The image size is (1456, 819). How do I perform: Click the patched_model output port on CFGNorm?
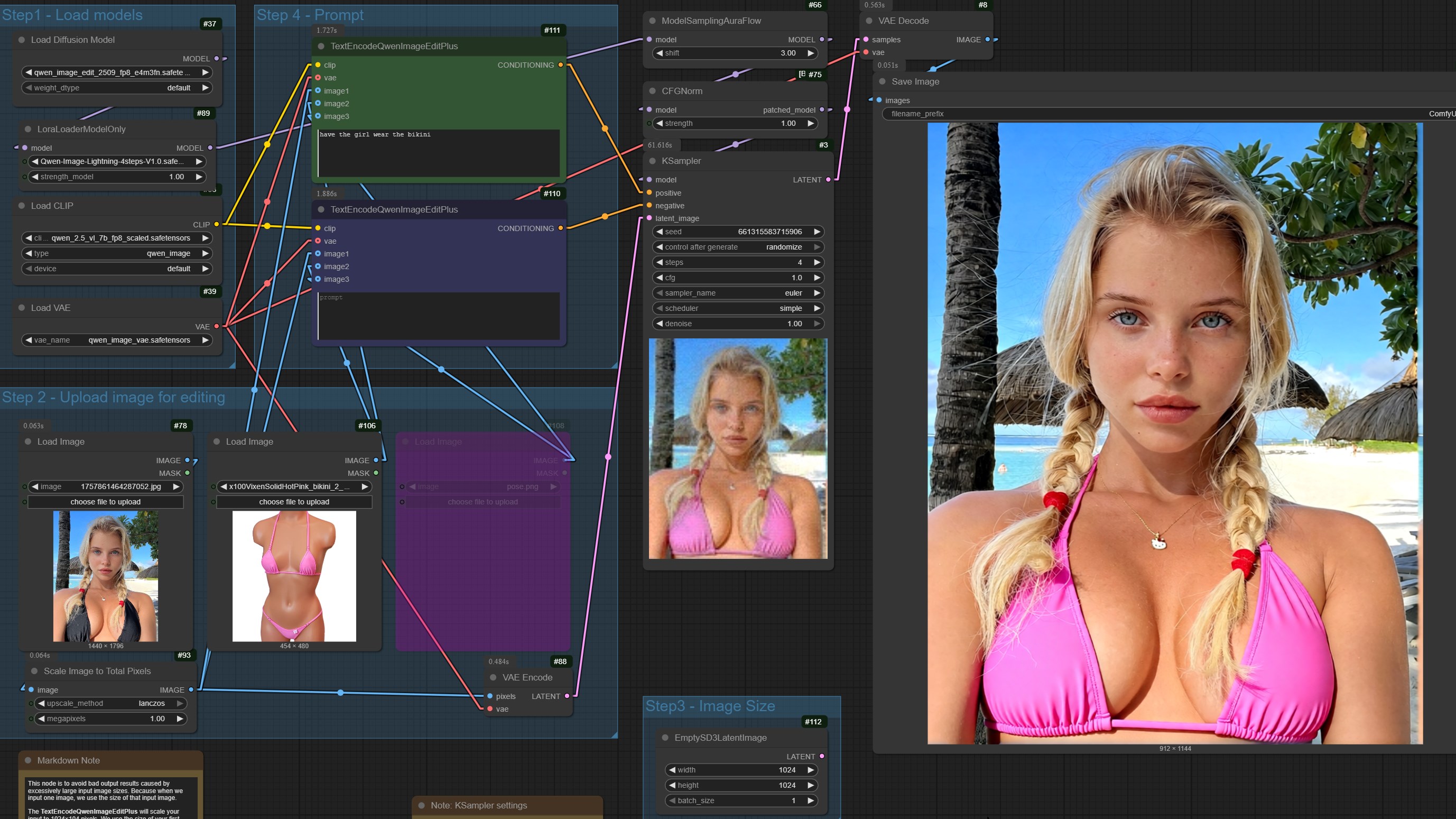tap(822, 110)
